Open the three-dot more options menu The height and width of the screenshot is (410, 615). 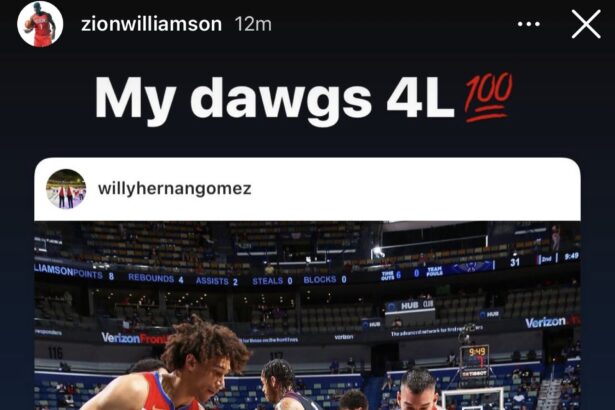[x=528, y=24]
